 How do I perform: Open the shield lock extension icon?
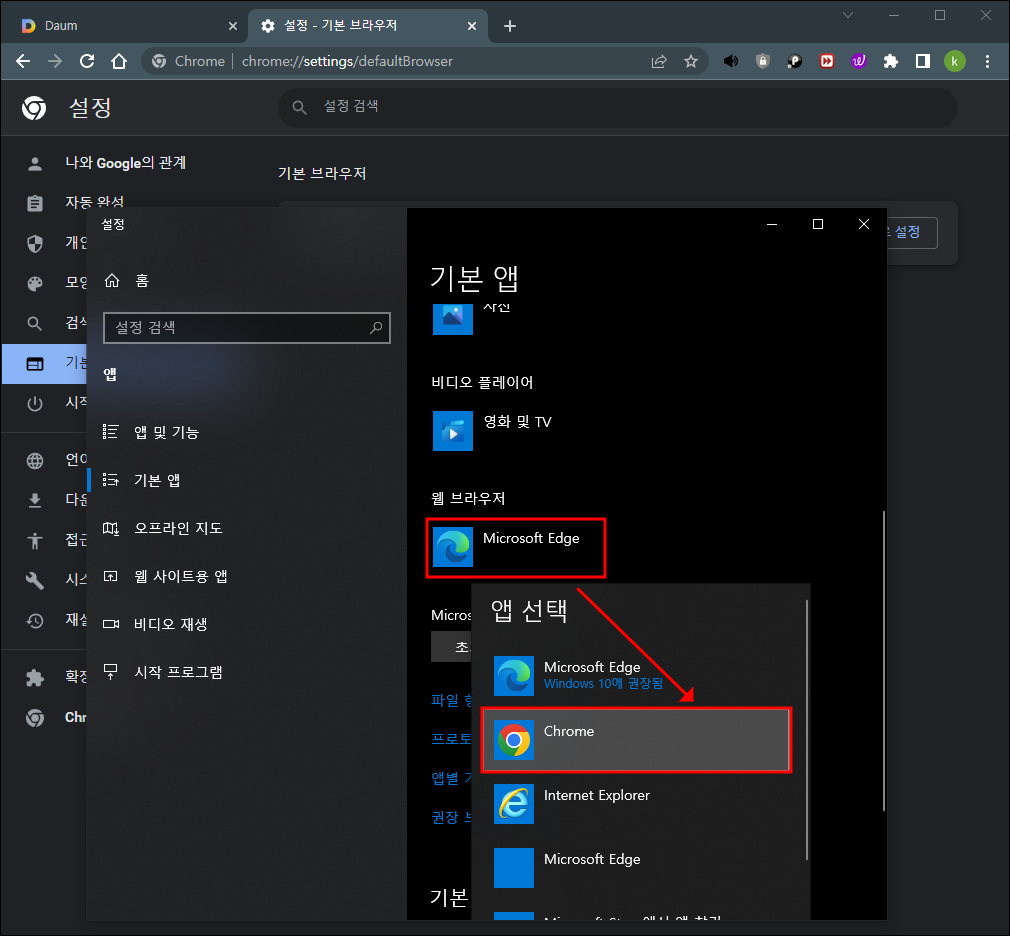click(x=763, y=61)
